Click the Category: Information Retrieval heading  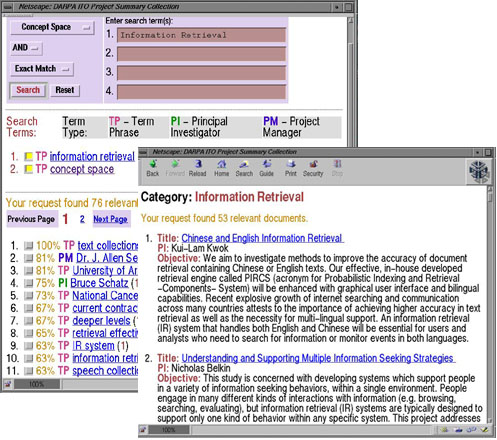click(x=222, y=197)
